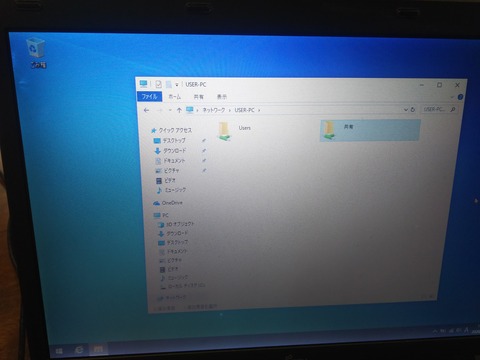Screen dimensions: 480x360
Task: Click the USER-PC window title text
Action: click(x=196, y=85)
